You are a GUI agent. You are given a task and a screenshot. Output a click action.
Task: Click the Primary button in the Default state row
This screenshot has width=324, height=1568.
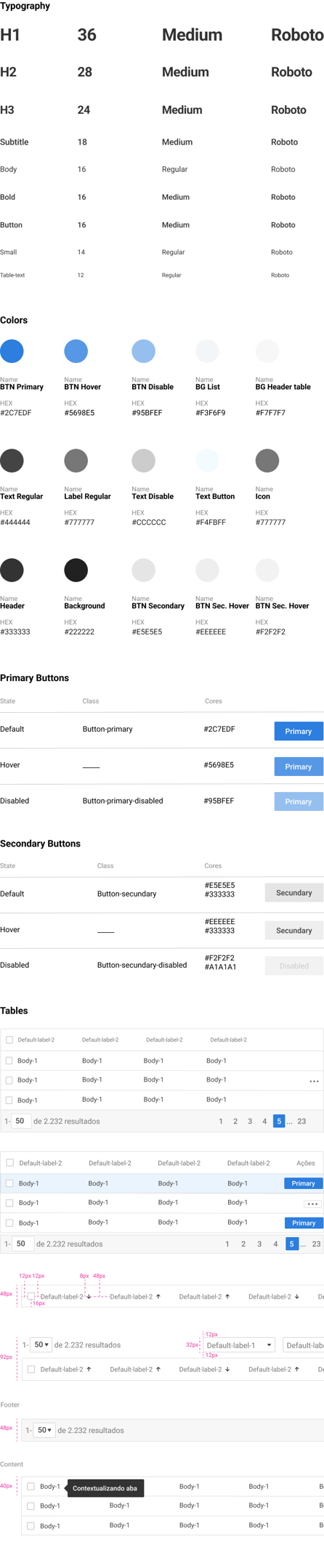[299, 731]
